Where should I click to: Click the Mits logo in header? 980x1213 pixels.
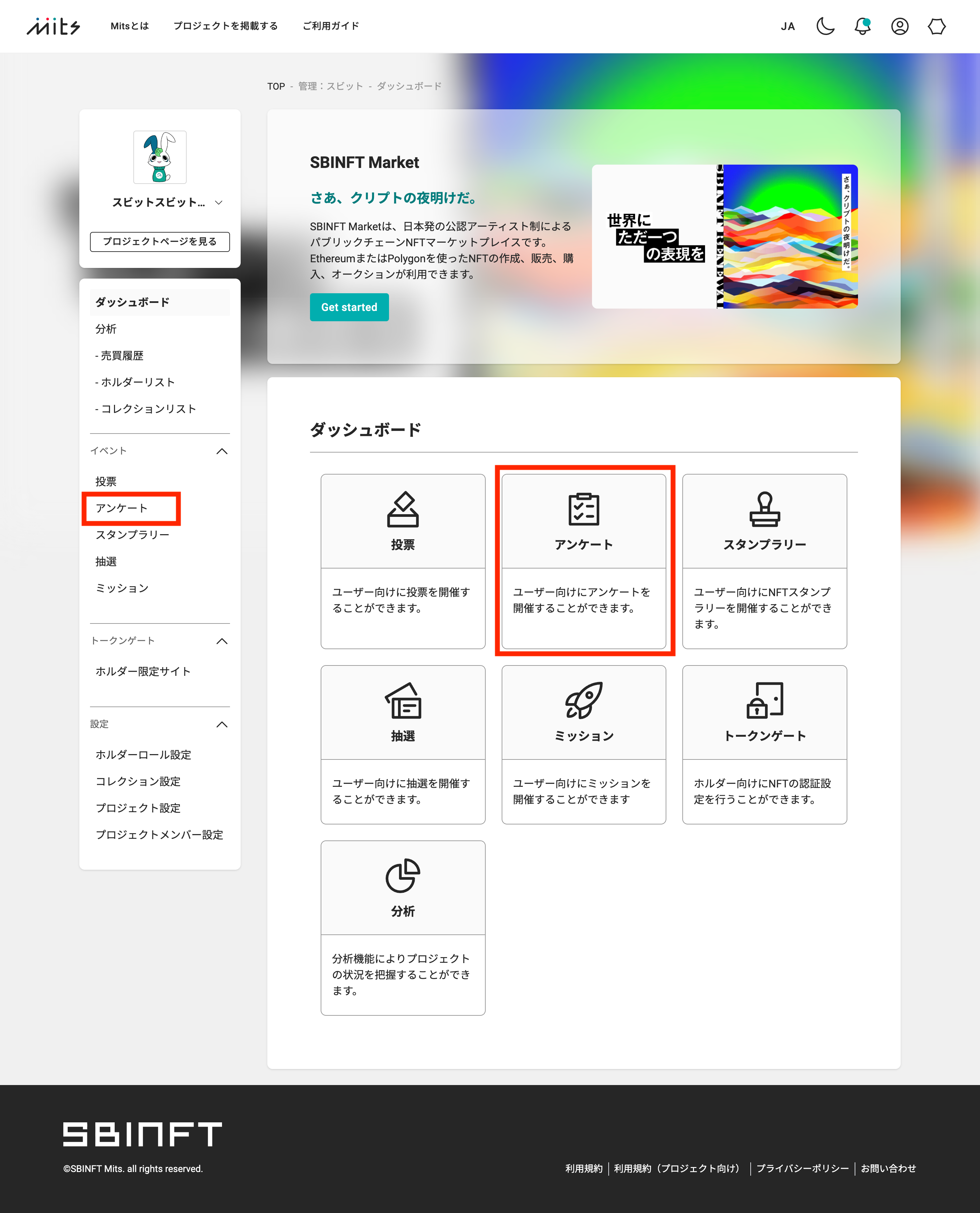point(54,26)
